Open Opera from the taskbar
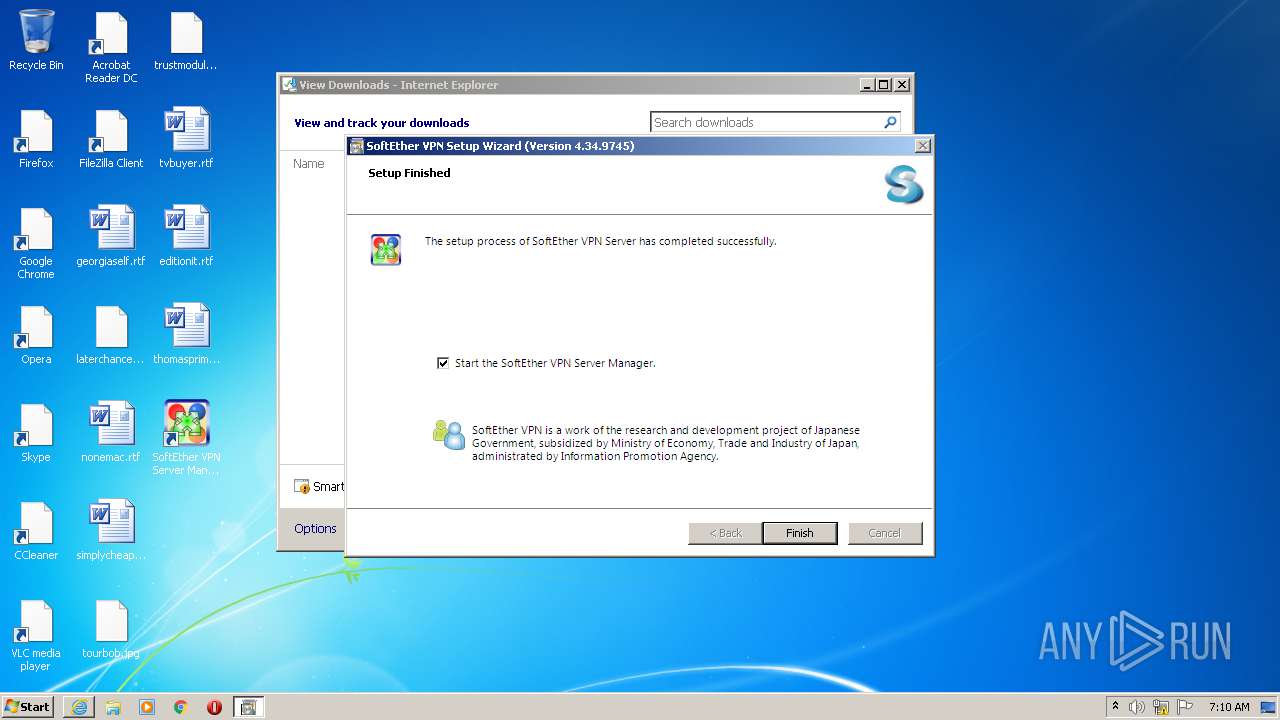 (214, 707)
